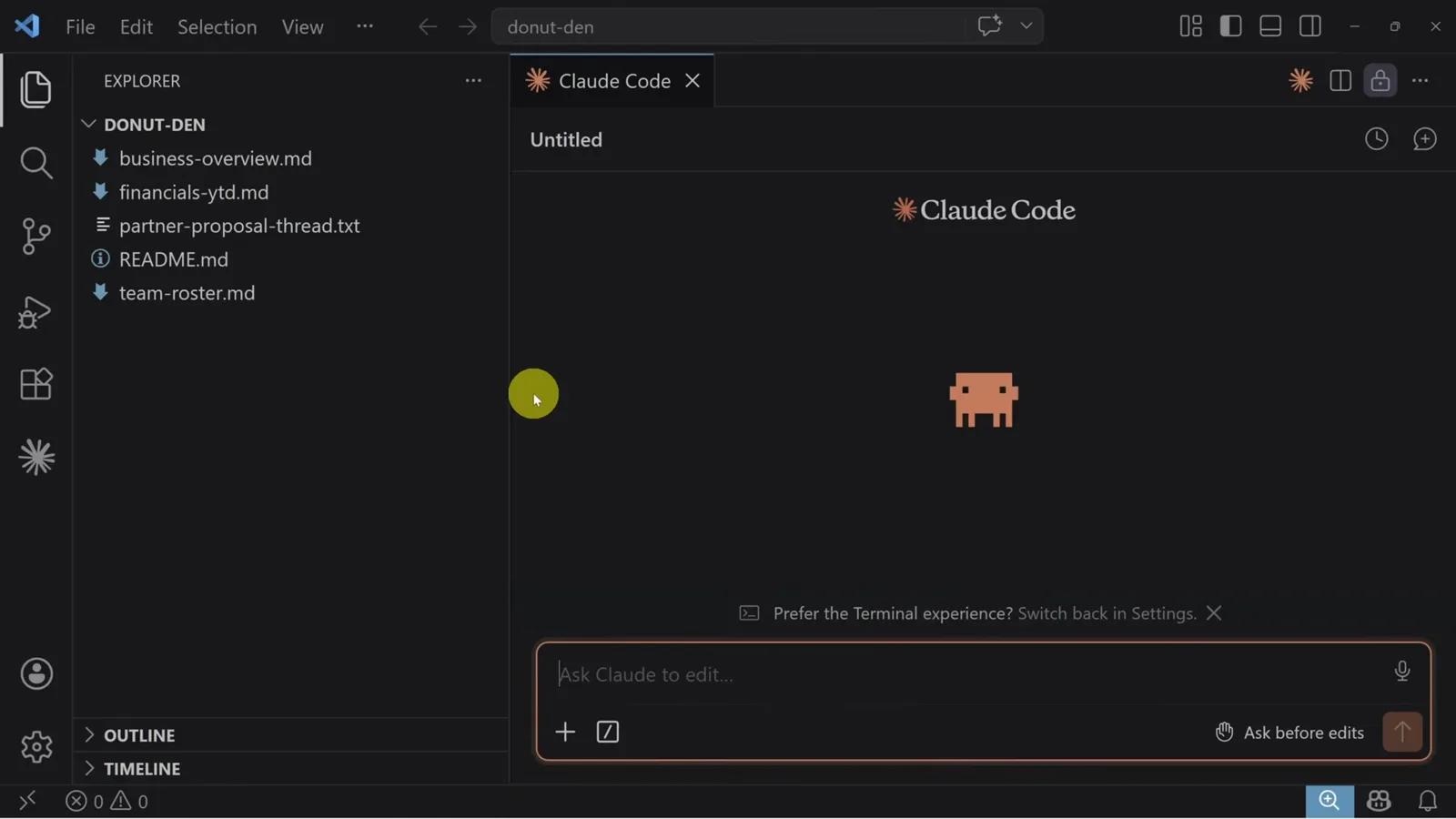
Task: Open Explorer Views and More Actions ellipsis
Action: pos(473,81)
